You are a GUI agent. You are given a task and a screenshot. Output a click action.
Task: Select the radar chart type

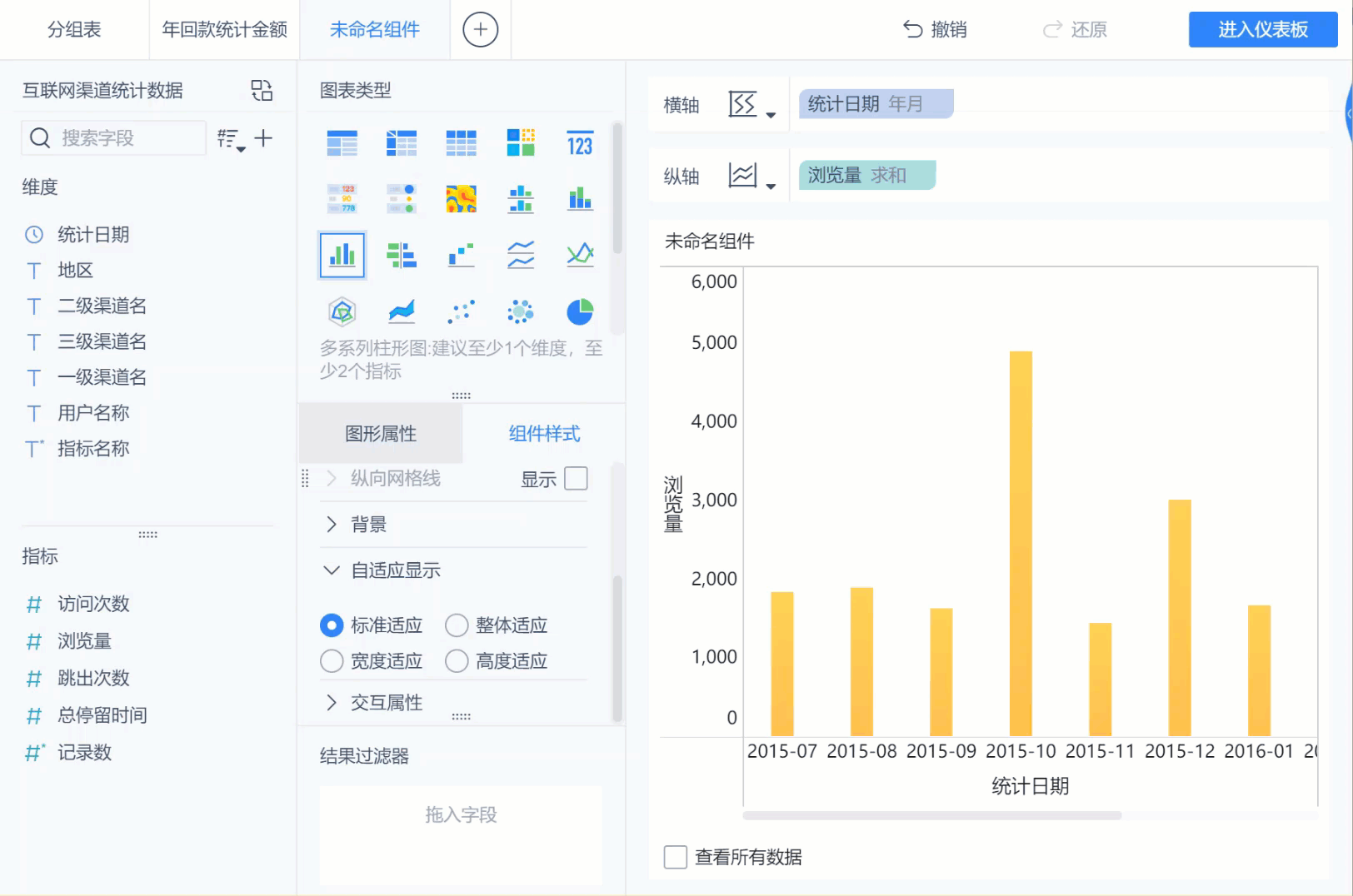coord(342,311)
